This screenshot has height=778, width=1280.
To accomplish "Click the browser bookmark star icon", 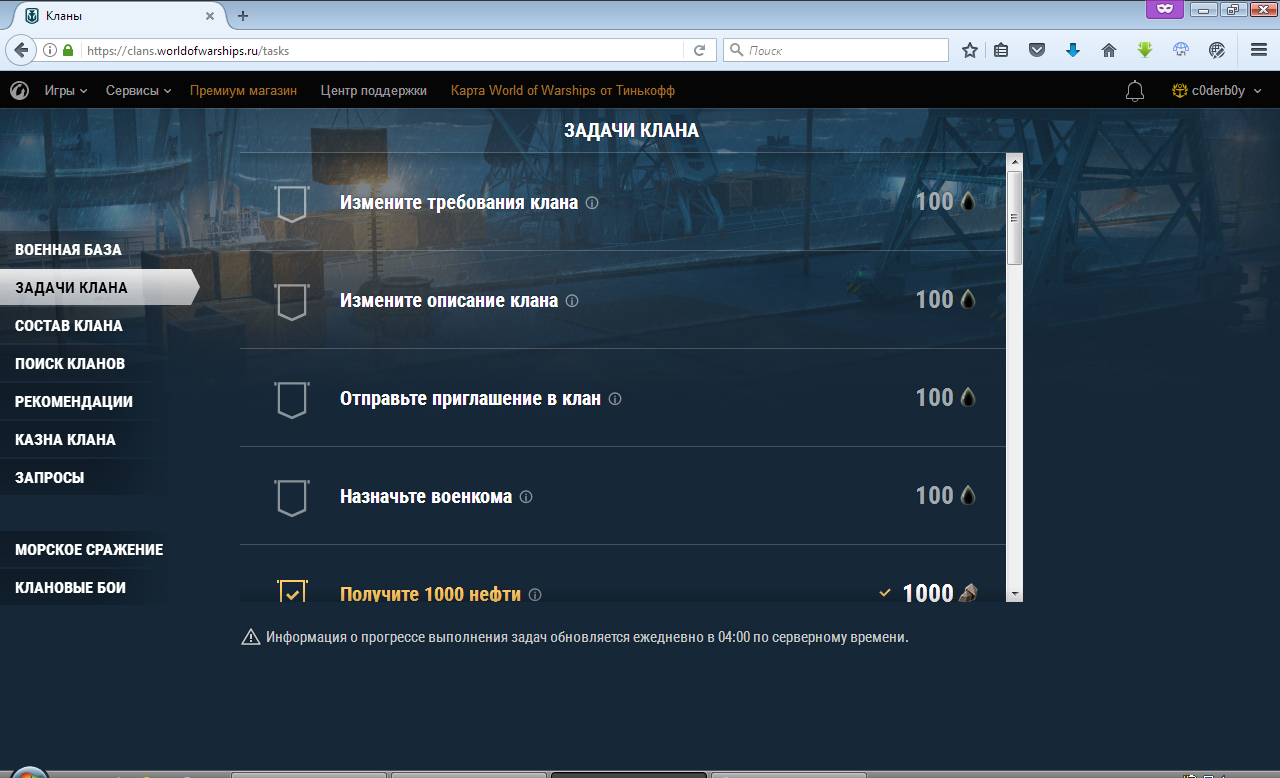I will pos(970,50).
